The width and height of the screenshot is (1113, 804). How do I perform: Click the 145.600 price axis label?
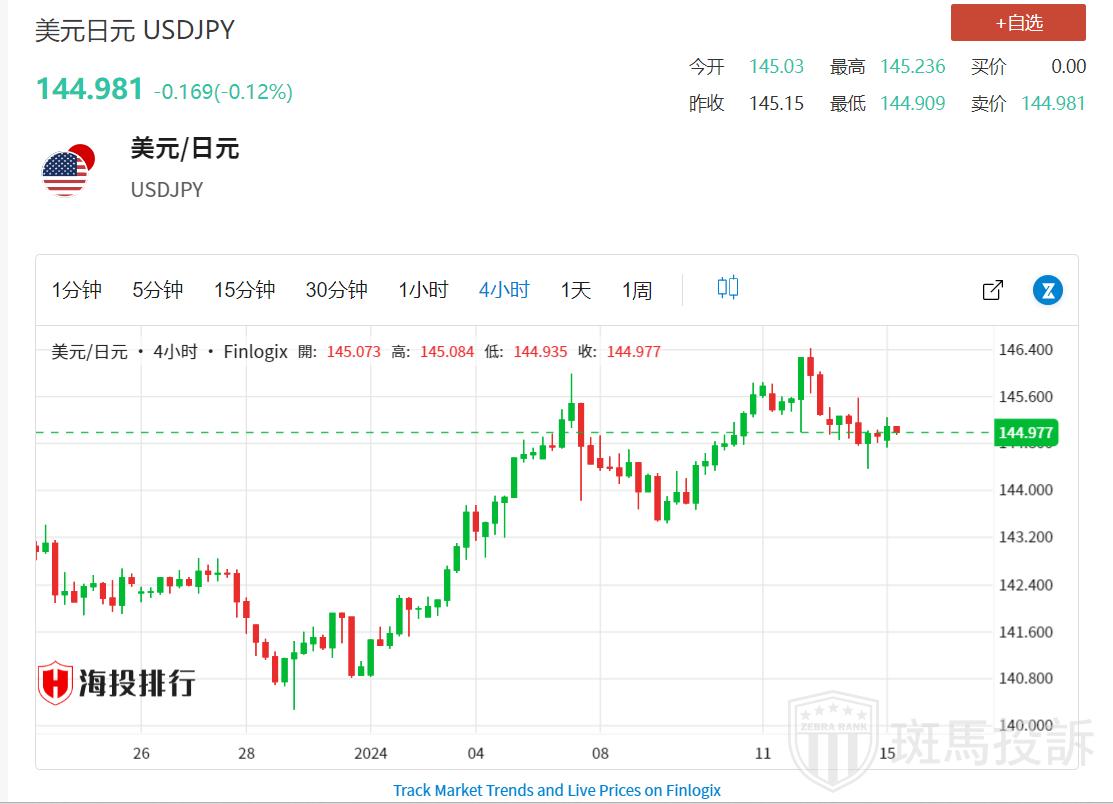click(x=1026, y=397)
